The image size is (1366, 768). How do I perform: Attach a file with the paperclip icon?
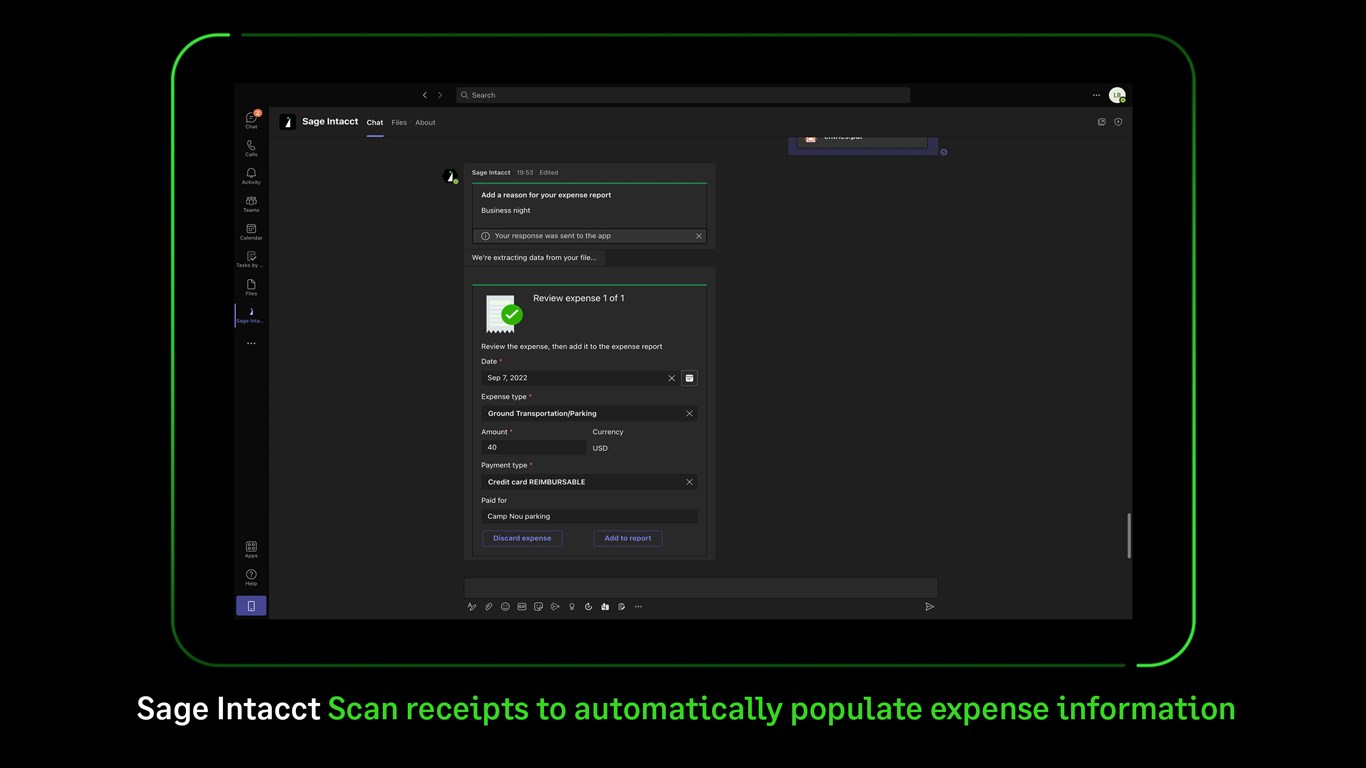(x=489, y=607)
